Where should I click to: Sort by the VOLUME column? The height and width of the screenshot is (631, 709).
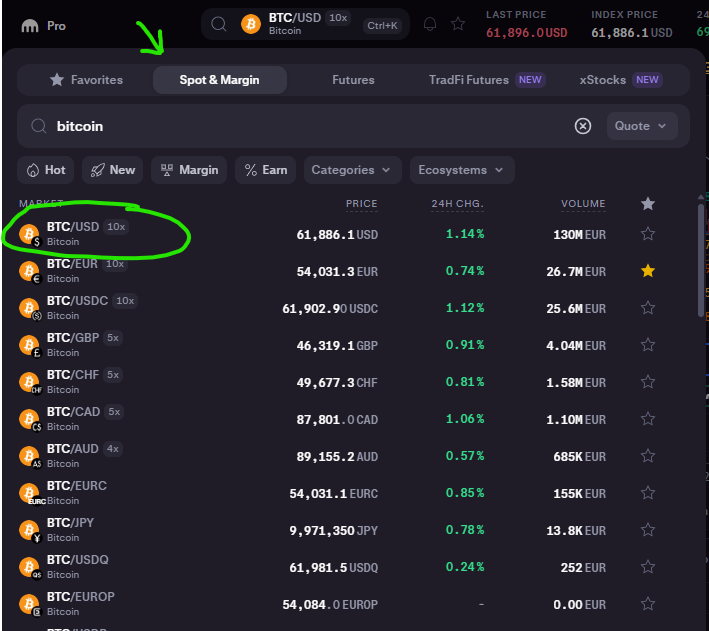coord(583,204)
